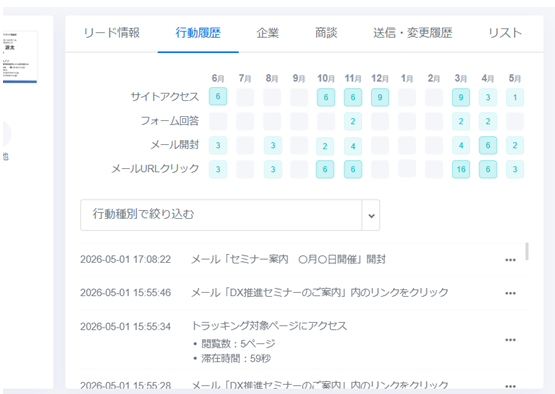Viewport: 555px width, 394px height.
Task: Click the August メール開封 cell showing 3
Action: (x=273, y=145)
